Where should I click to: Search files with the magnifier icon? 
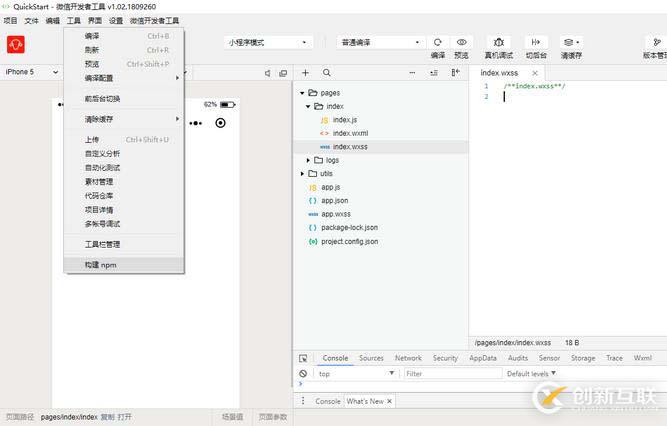326,73
